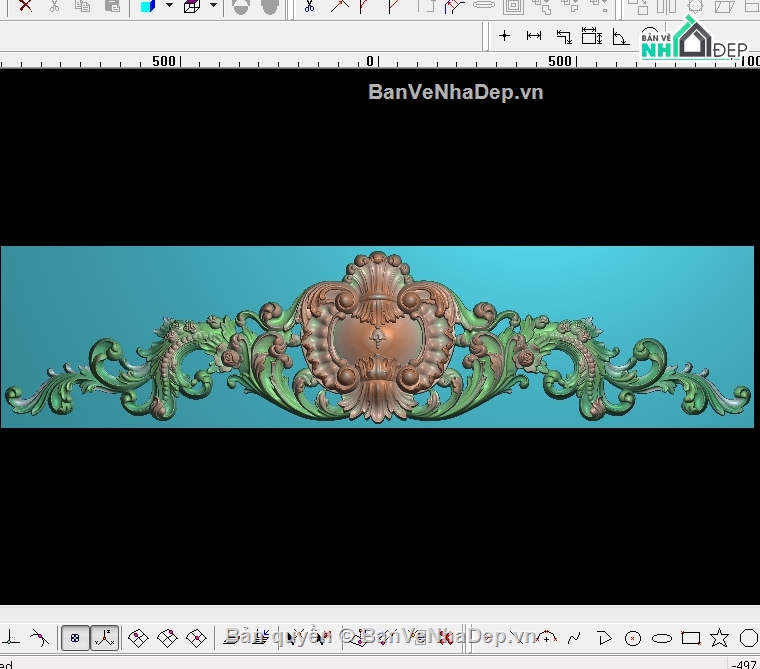Toggle the pressed grid snap button
Image resolution: width=760 pixels, height=669 pixels.
tap(75, 638)
